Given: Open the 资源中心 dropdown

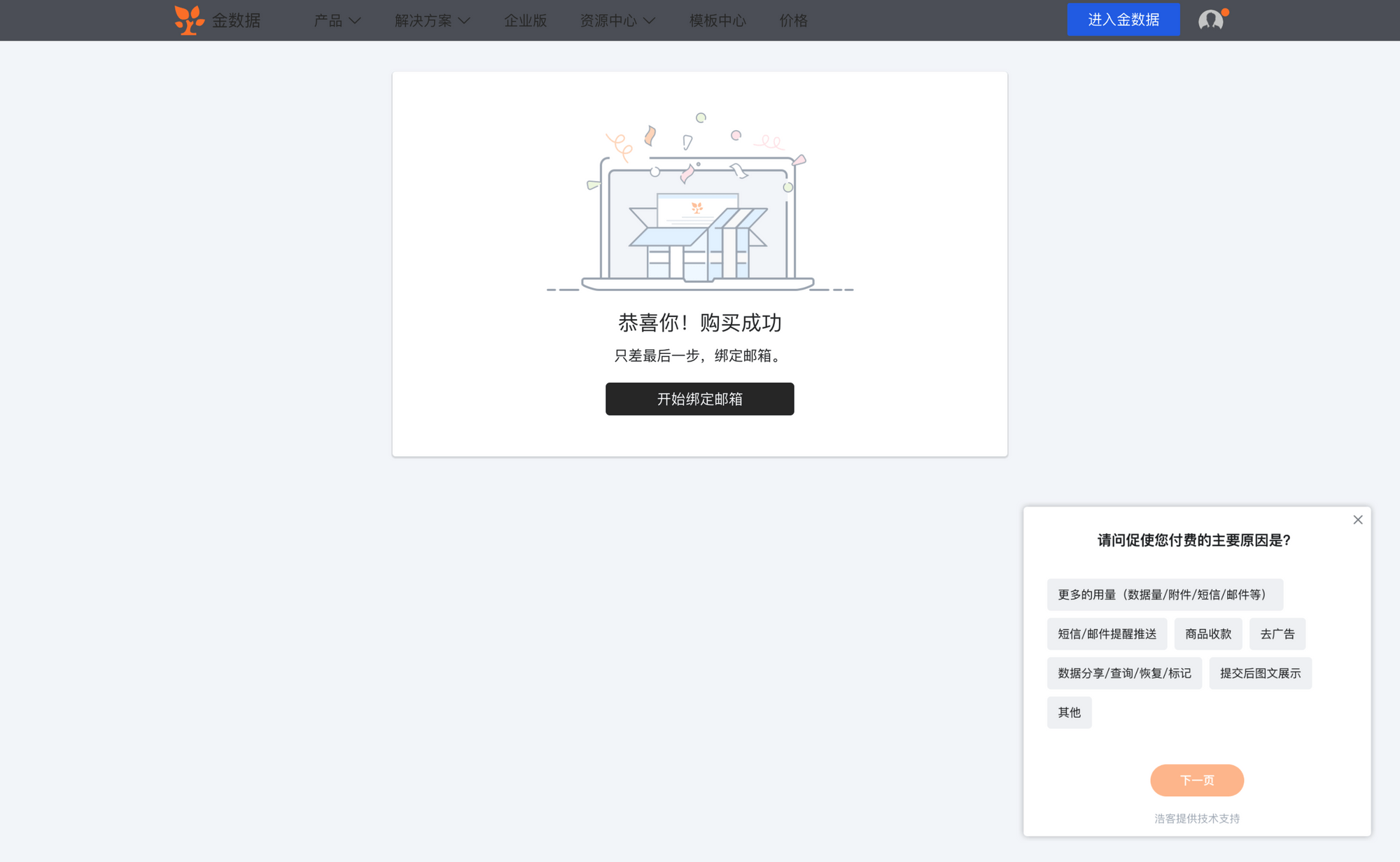Looking at the screenshot, I should click(616, 20).
